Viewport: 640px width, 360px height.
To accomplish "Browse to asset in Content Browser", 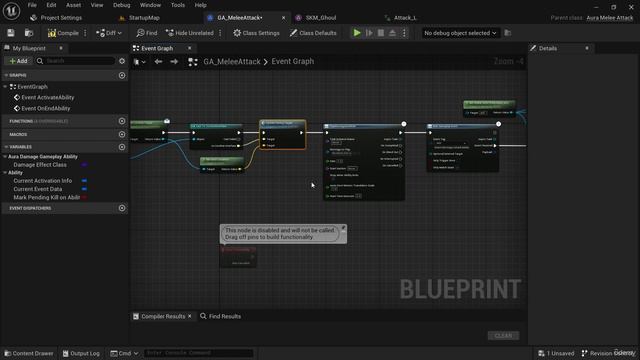I will (x=29, y=33).
